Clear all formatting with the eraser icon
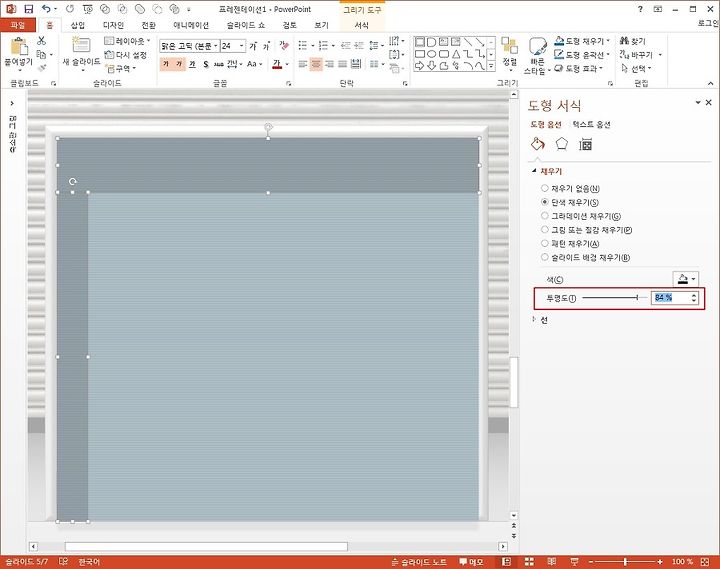The image size is (720, 569). click(284, 45)
